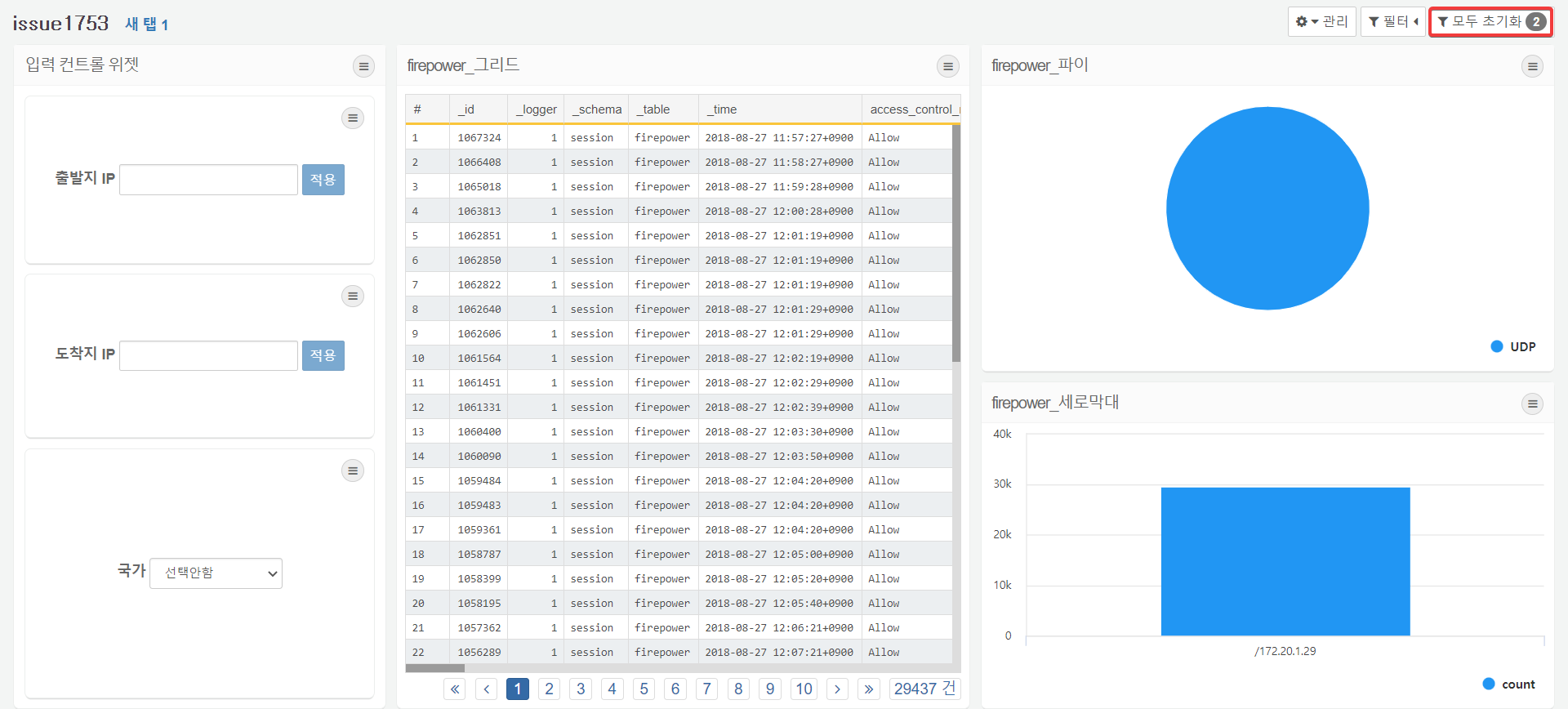Click the 모두 초기화 reset button
Screen dimensions: 1568x709
point(1491,21)
